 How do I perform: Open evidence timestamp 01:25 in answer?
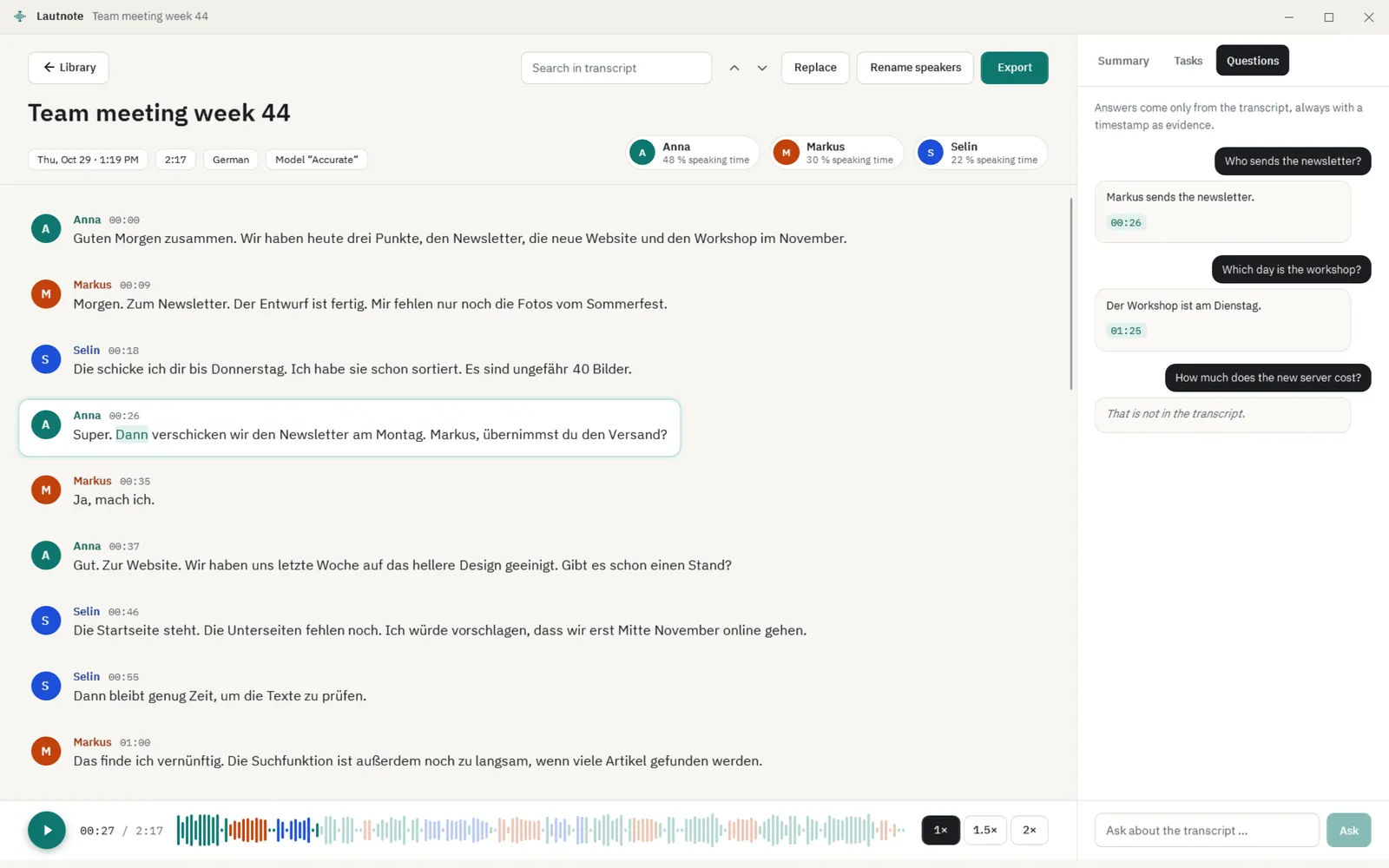tap(1126, 331)
